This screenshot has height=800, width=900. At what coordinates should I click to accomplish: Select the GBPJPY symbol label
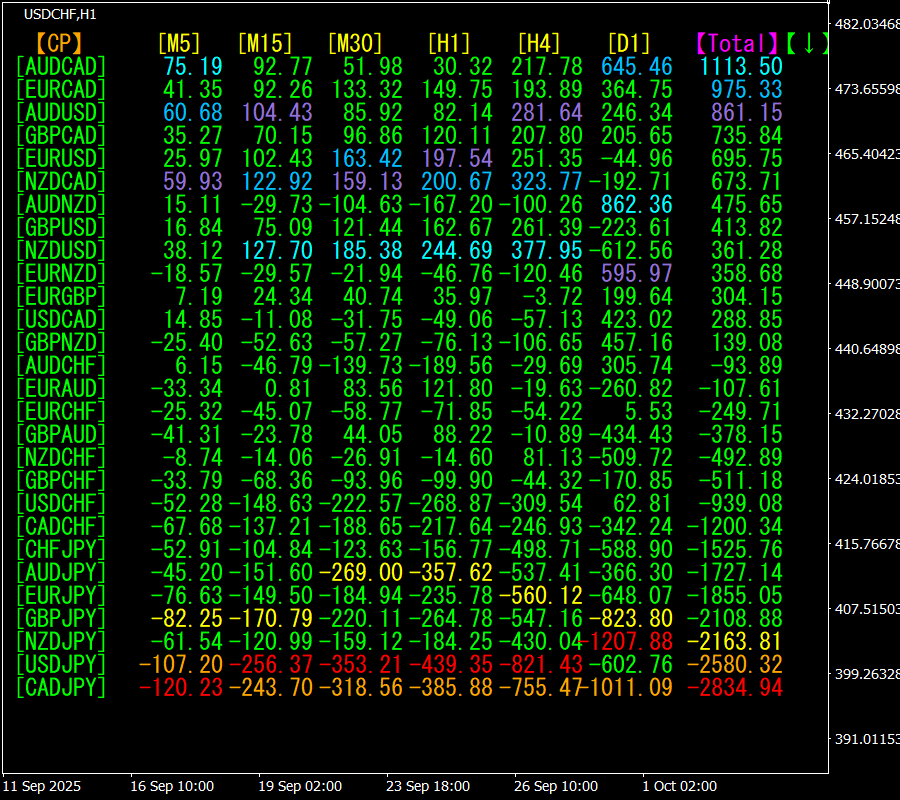click(x=61, y=618)
